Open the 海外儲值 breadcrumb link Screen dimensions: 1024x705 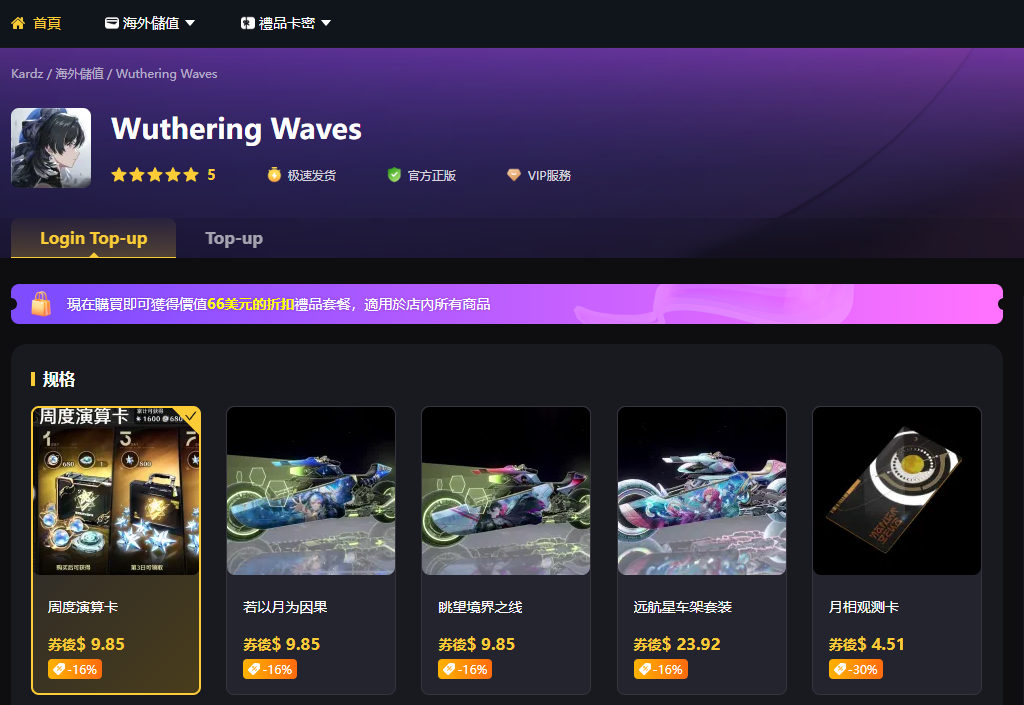pyautogui.click(x=79, y=74)
